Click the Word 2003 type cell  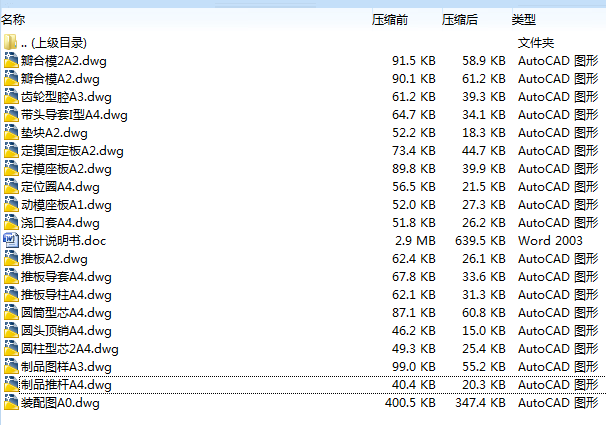(x=550, y=241)
